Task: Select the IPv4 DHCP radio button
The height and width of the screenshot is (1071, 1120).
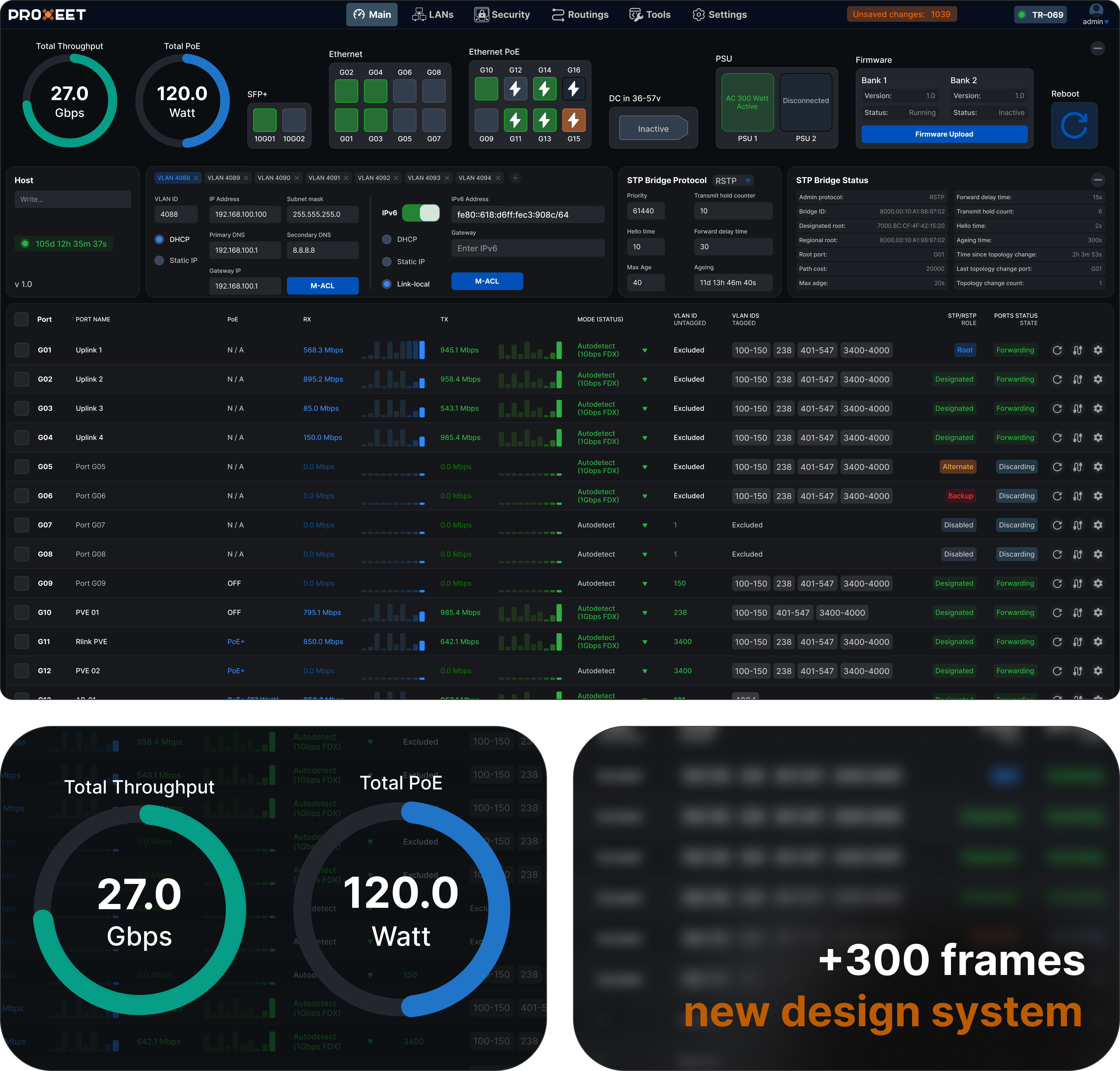Action: (x=159, y=239)
